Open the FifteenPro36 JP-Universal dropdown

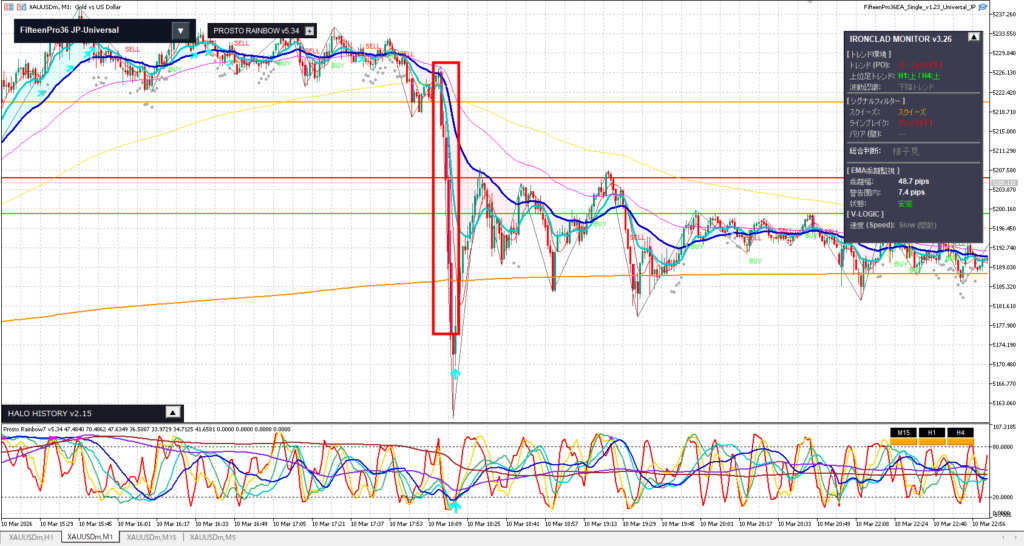click(179, 30)
